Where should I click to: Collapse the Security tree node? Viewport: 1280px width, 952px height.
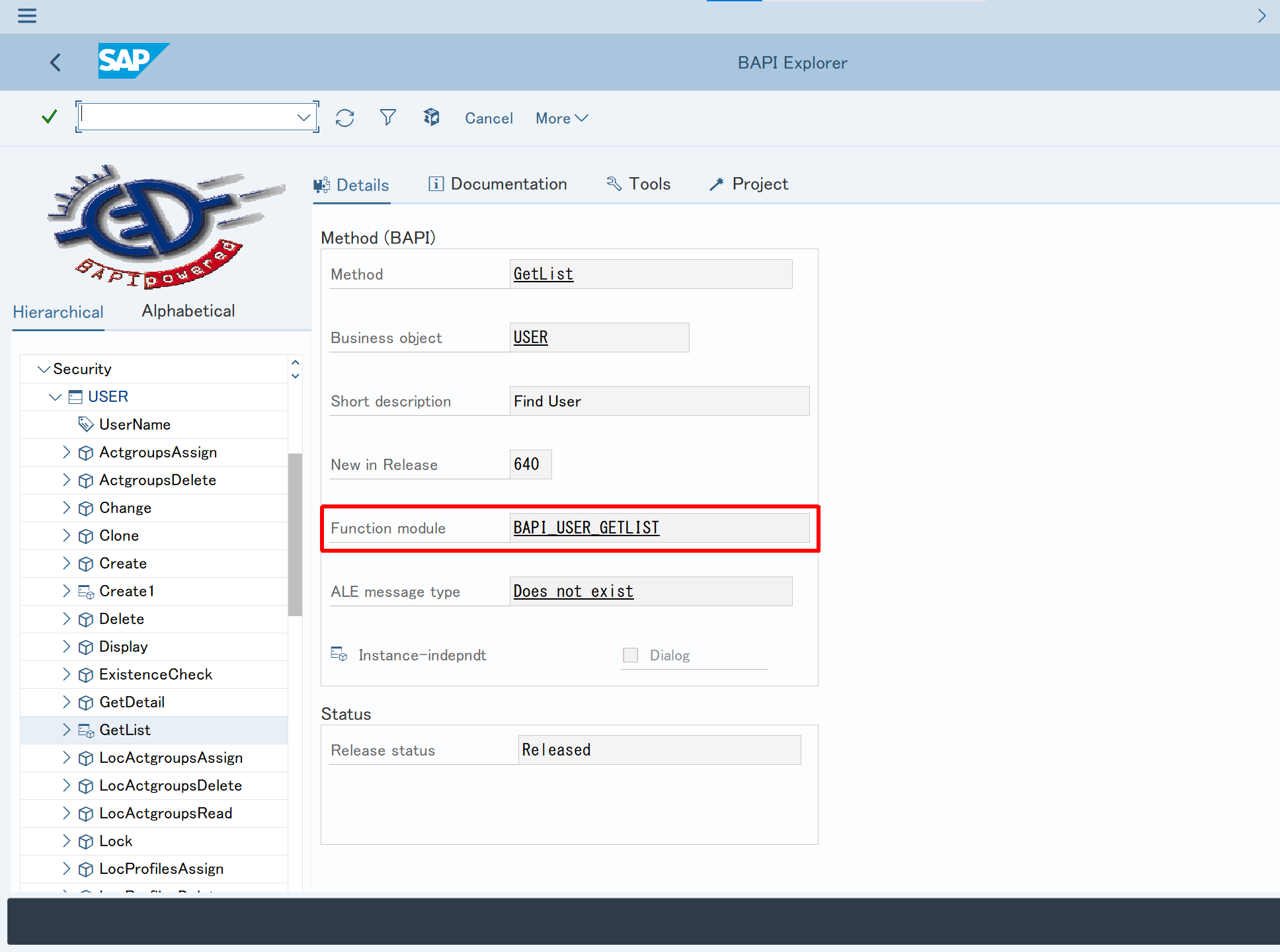pyautogui.click(x=44, y=369)
